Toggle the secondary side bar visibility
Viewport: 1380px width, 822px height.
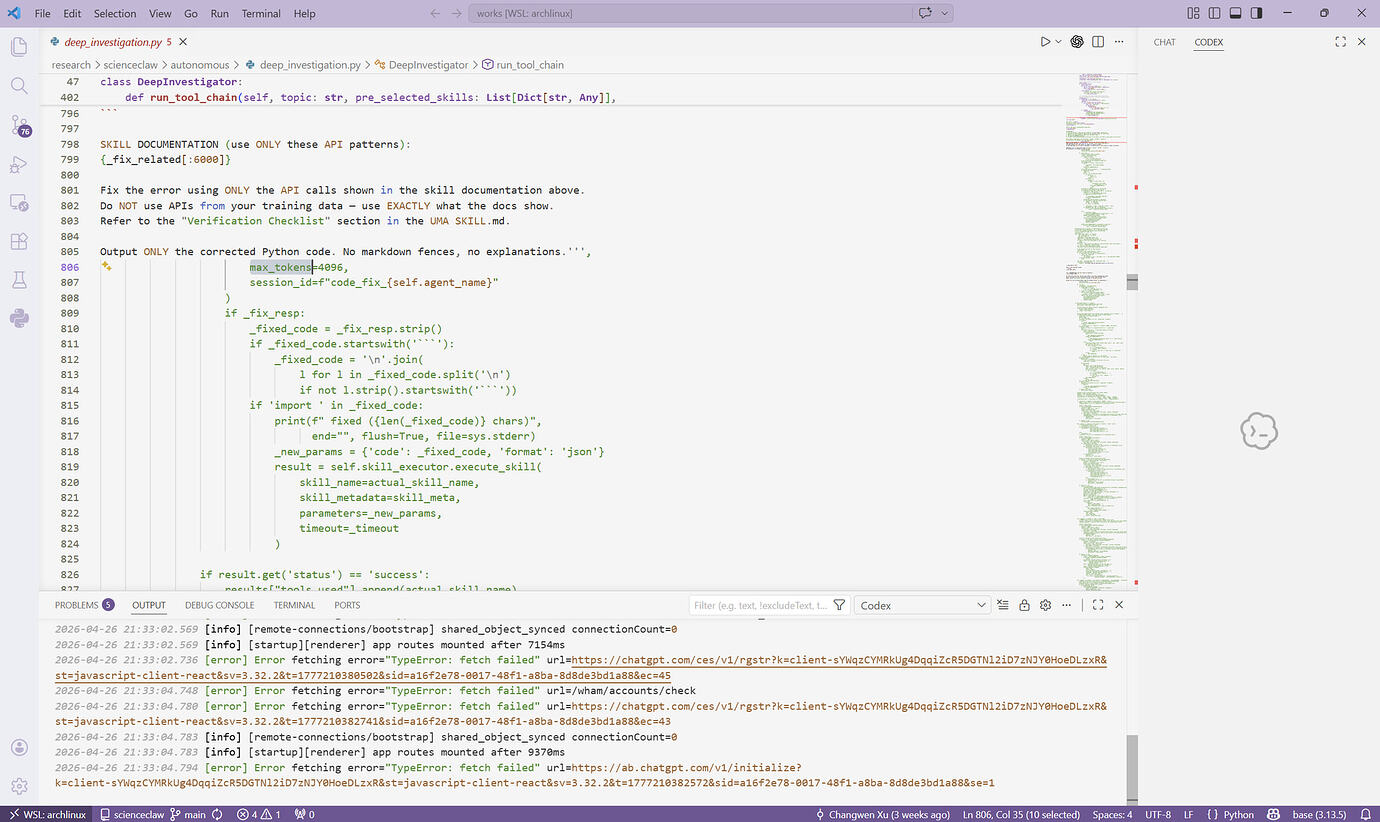pyautogui.click(x=1256, y=14)
